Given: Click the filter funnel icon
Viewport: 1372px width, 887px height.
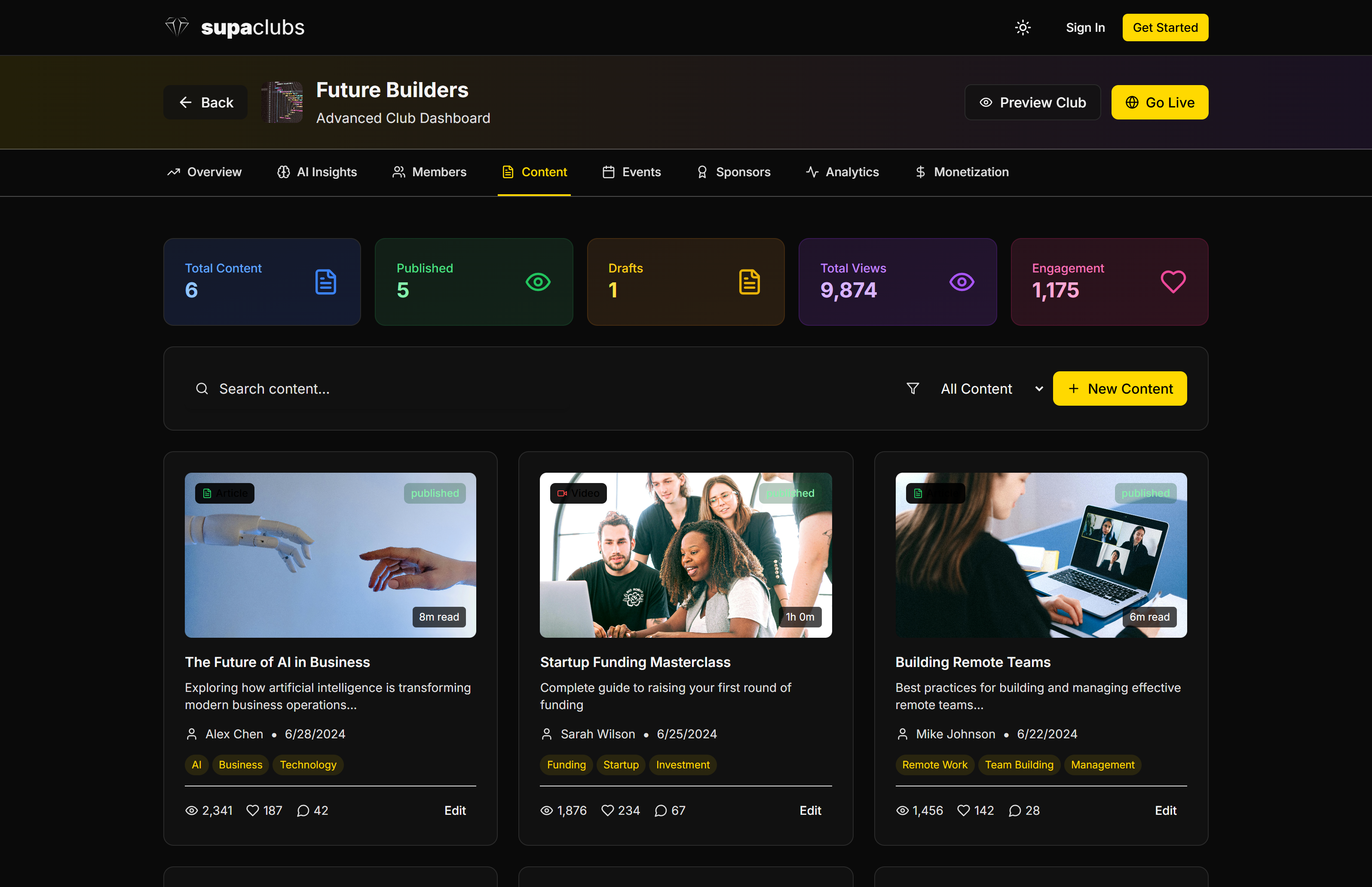Looking at the screenshot, I should (x=913, y=389).
